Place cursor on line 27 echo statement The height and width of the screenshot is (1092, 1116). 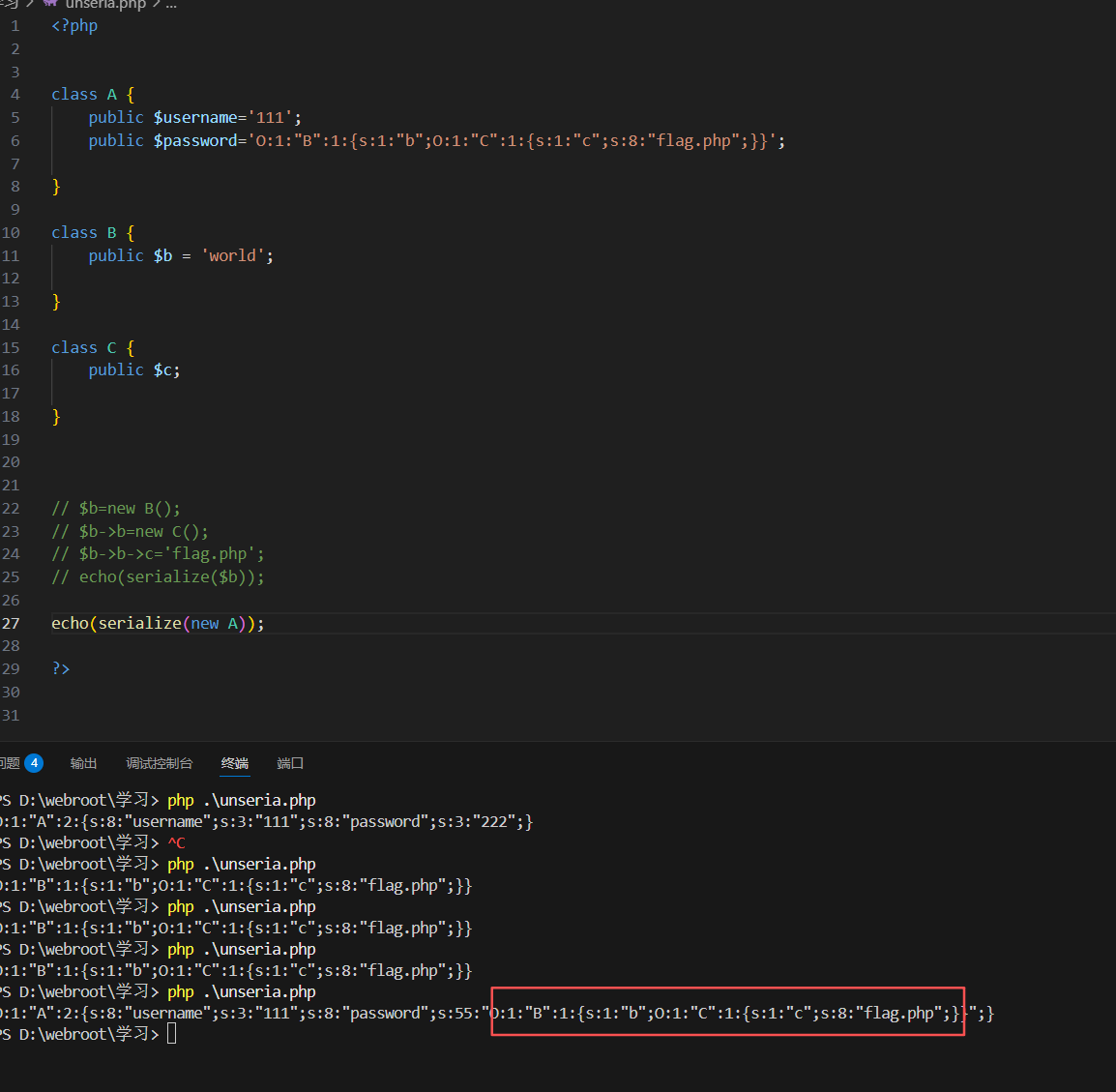coord(158,624)
